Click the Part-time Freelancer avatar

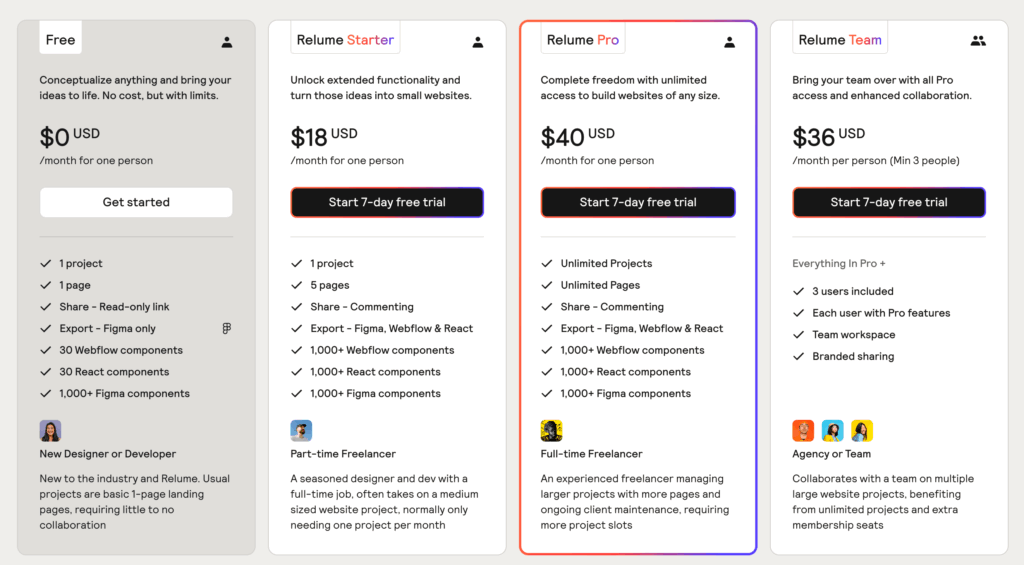point(301,431)
